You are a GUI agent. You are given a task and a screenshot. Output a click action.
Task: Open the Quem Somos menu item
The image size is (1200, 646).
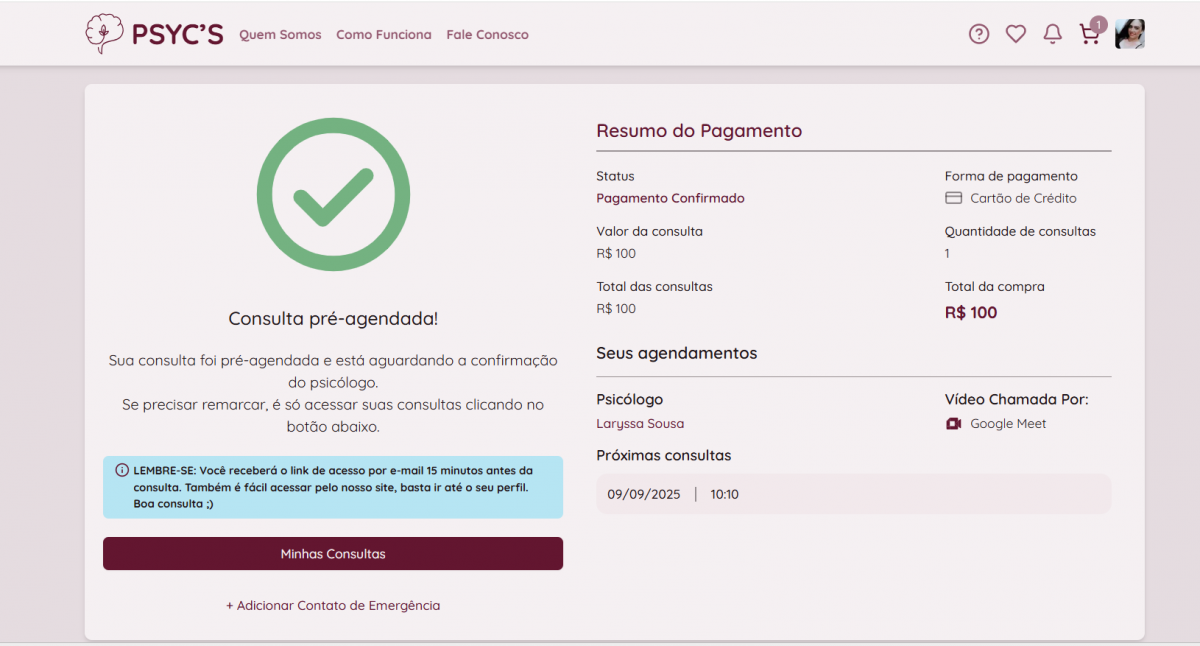point(280,35)
